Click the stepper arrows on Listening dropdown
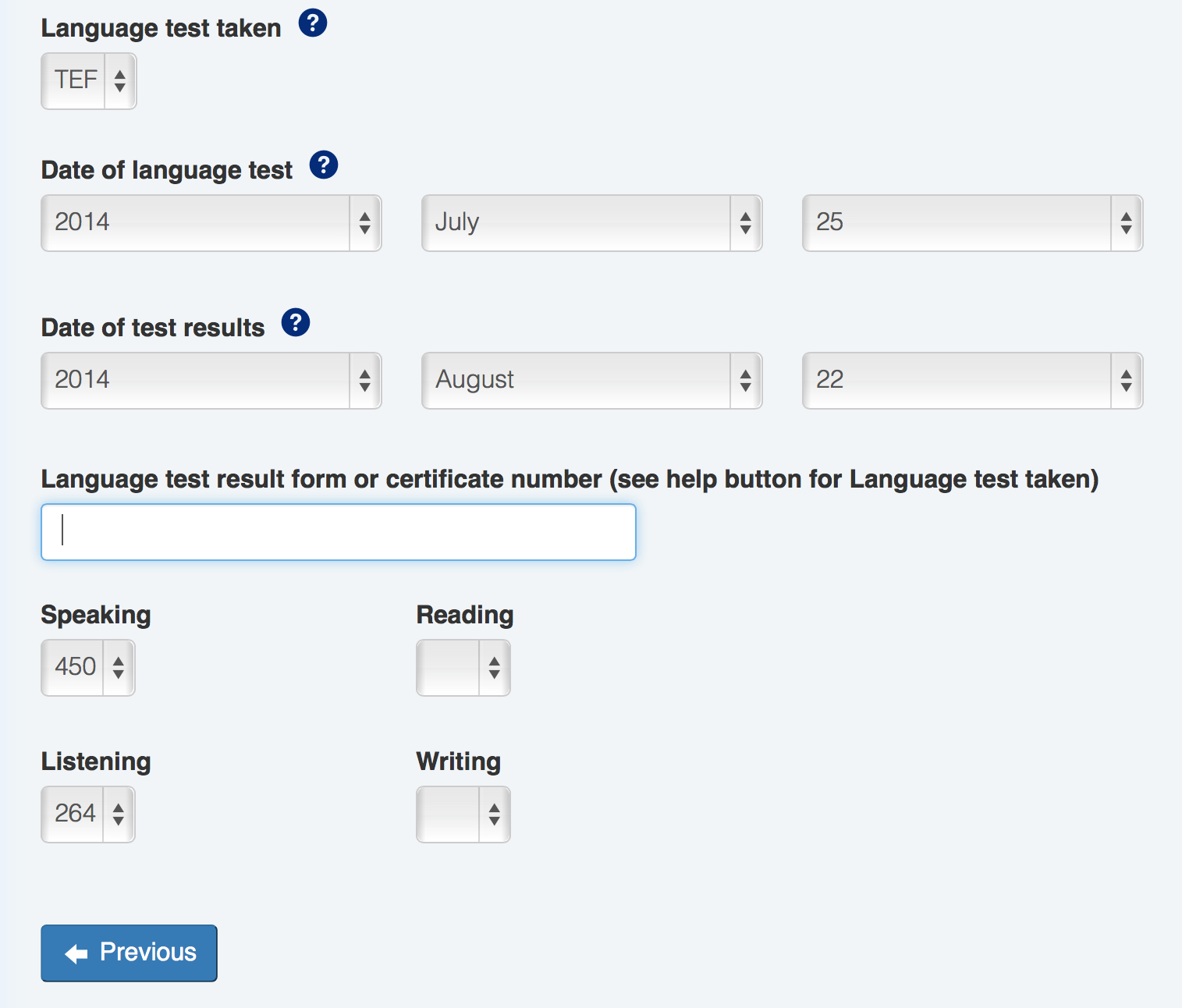This screenshot has width=1182, height=1008. (119, 815)
